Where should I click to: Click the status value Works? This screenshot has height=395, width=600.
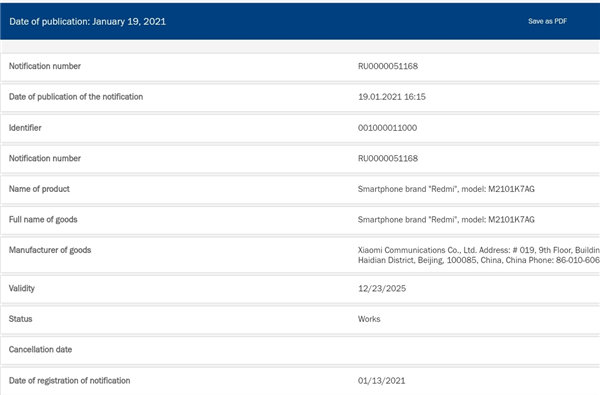coord(369,319)
